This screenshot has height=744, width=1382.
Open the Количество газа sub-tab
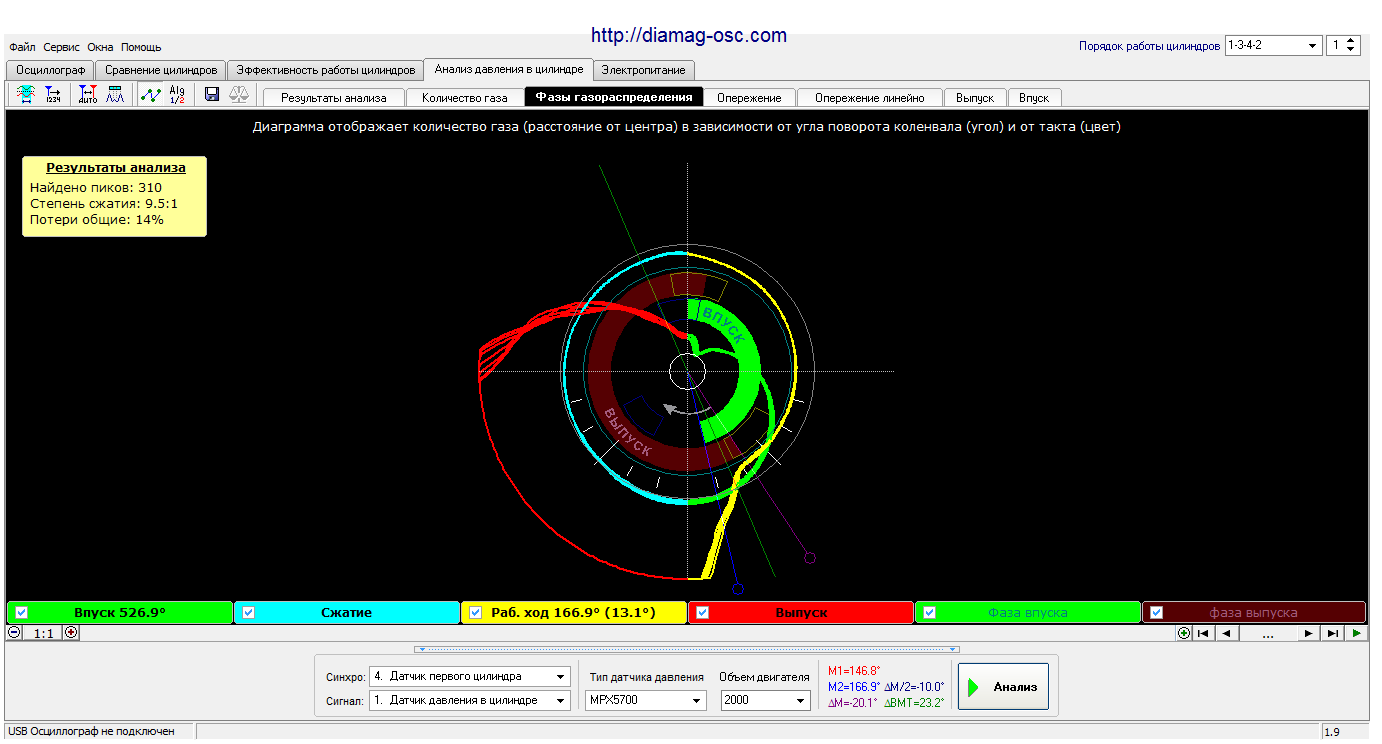[465, 98]
